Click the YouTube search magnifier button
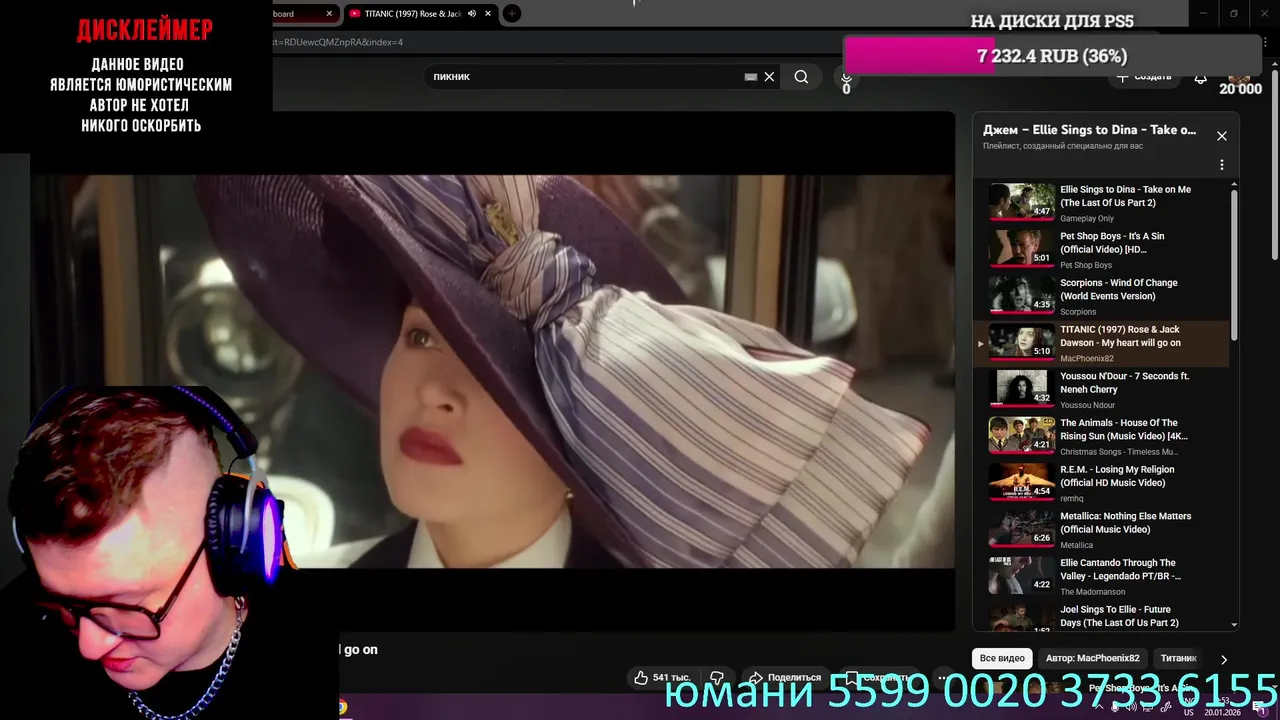Screen dimensions: 1280x720 pyautogui.click(x=801, y=77)
